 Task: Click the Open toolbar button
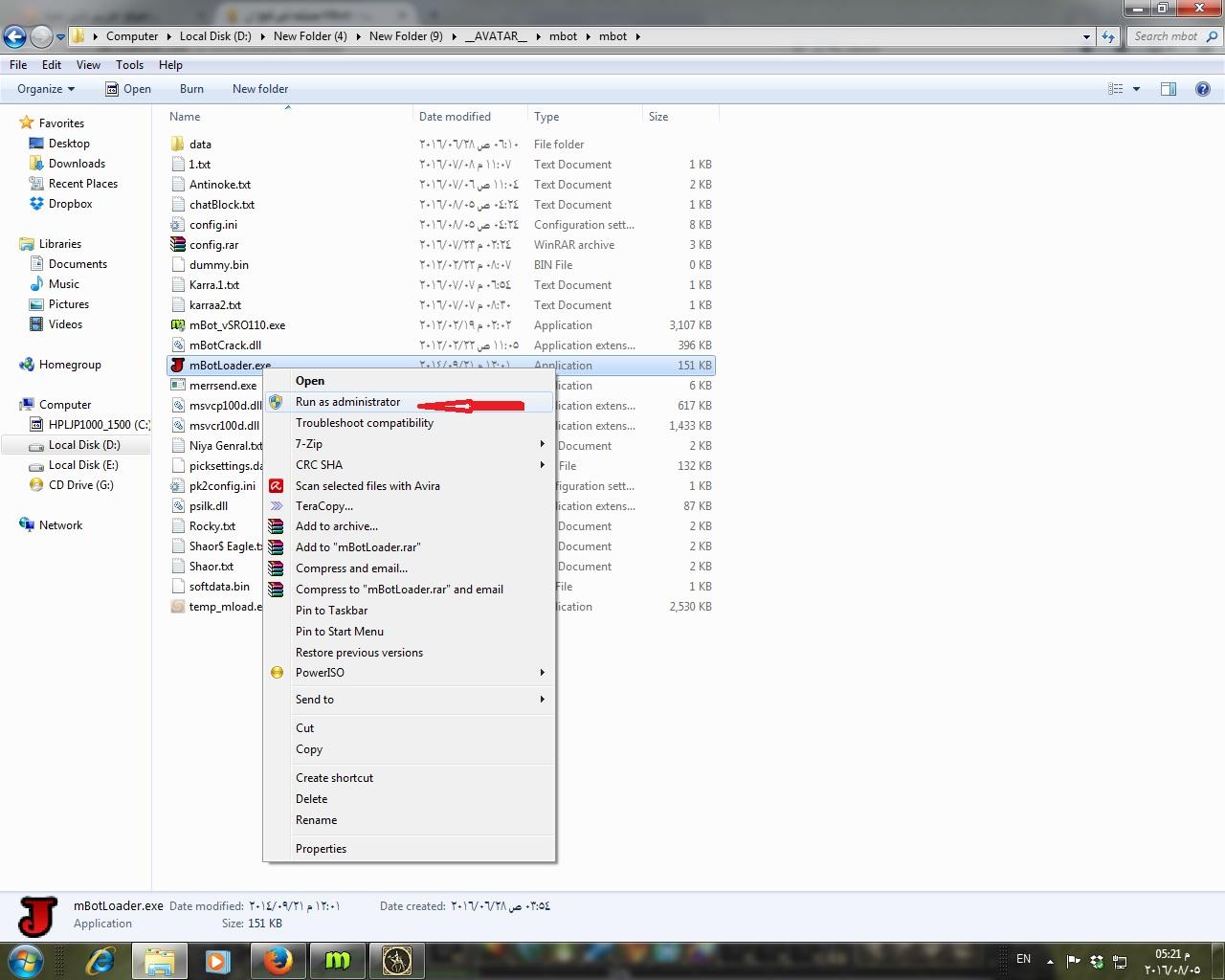127,89
